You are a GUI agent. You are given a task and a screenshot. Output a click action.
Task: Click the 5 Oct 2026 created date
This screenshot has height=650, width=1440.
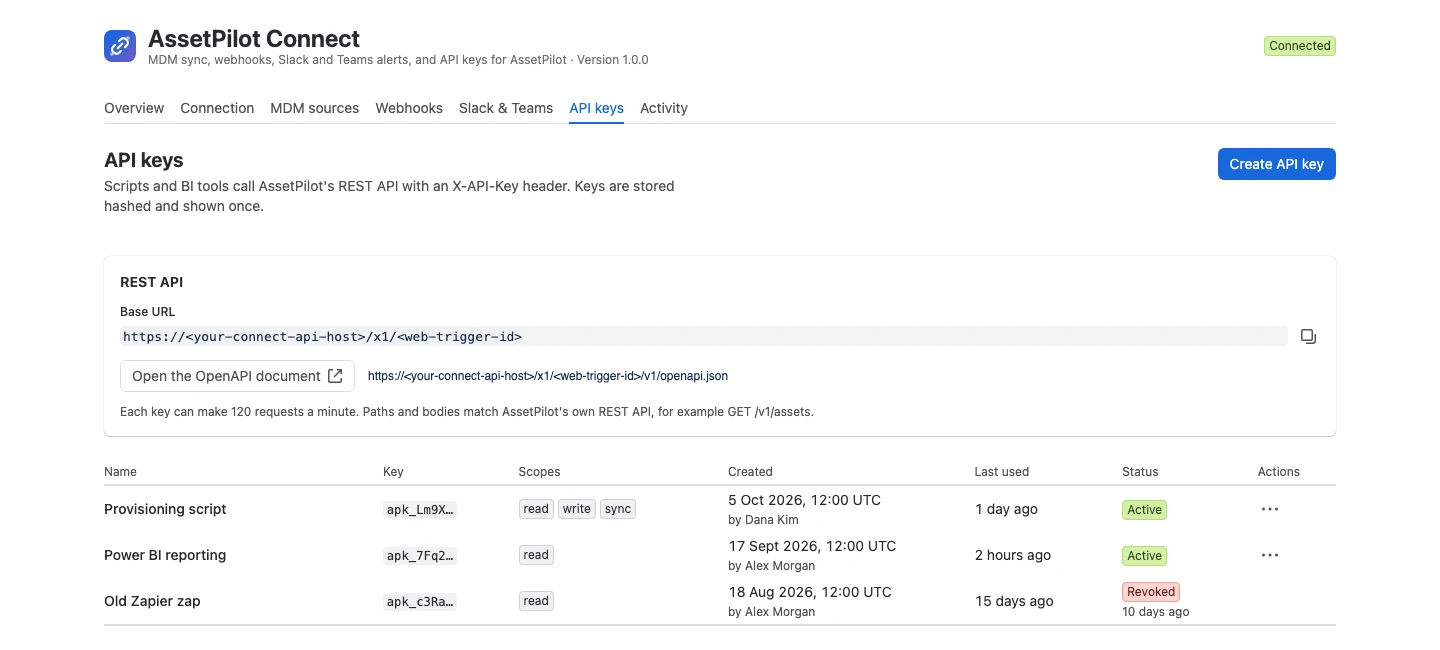click(x=805, y=500)
